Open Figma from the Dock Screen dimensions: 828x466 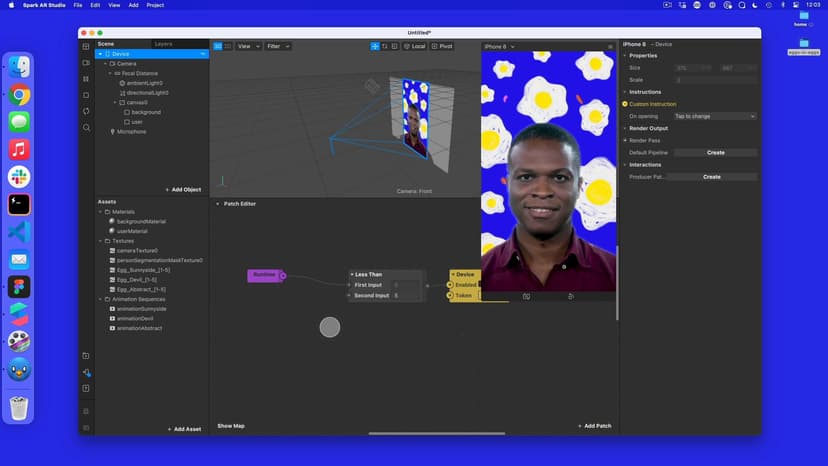click(19, 287)
